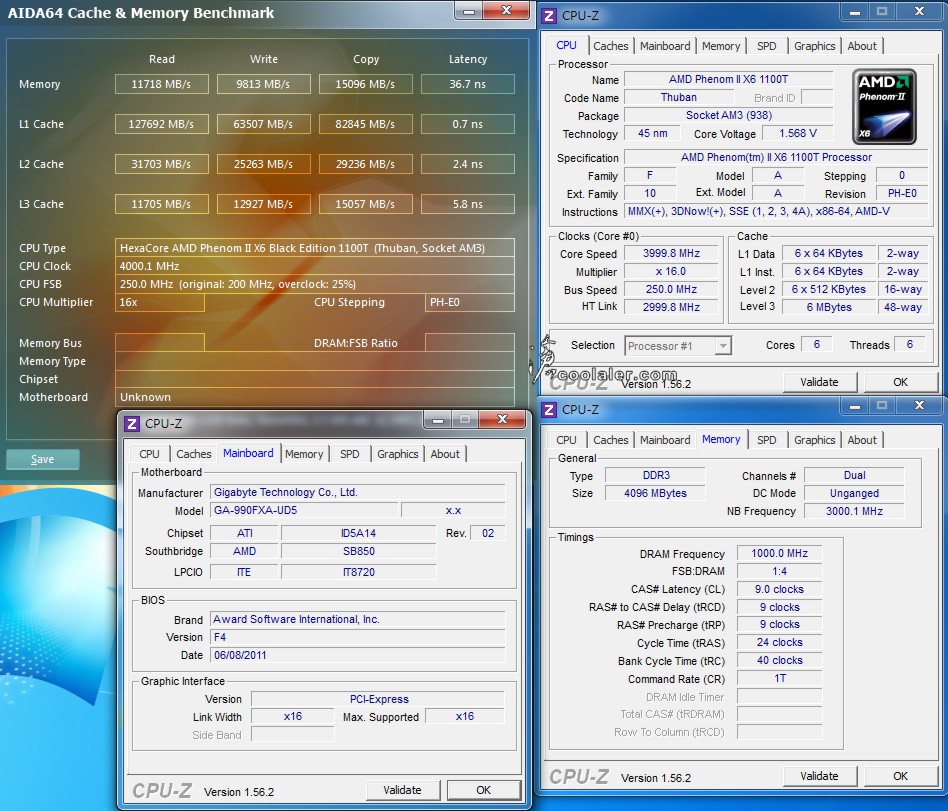Viewport: 948px width, 811px height.
Task: Click OK in the Memory CPU-Z window
Action: 900,776
